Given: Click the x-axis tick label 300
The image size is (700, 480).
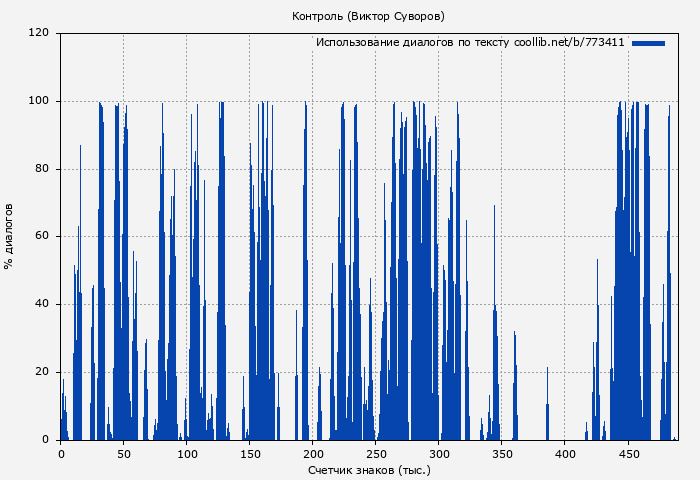Looking at the screenshot, I should [439, 454].
